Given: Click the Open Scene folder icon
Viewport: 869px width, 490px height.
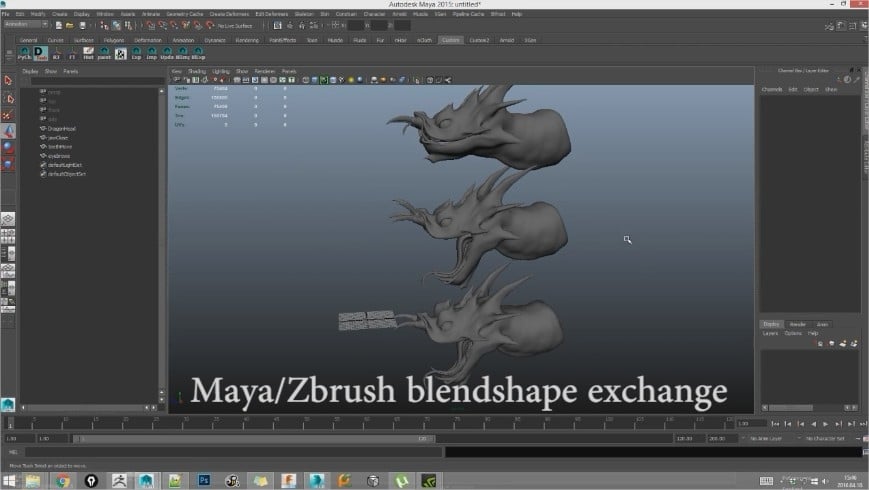Looking at the screenshot, I should point(70,25).
